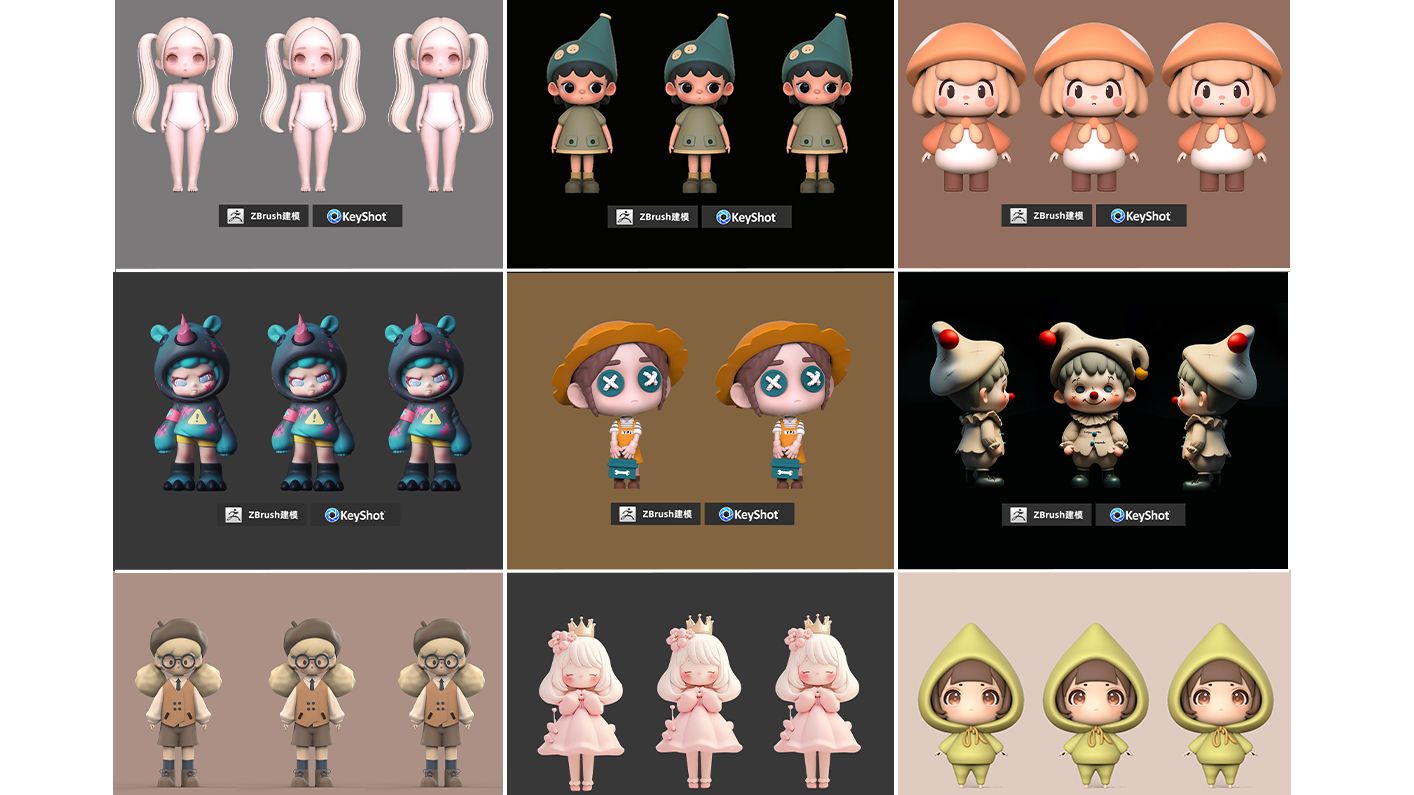The height and width of the screenshot is (795, 1414).
Task: Click ZBrush建模 badge under button-eyed character
Action: 655,514
